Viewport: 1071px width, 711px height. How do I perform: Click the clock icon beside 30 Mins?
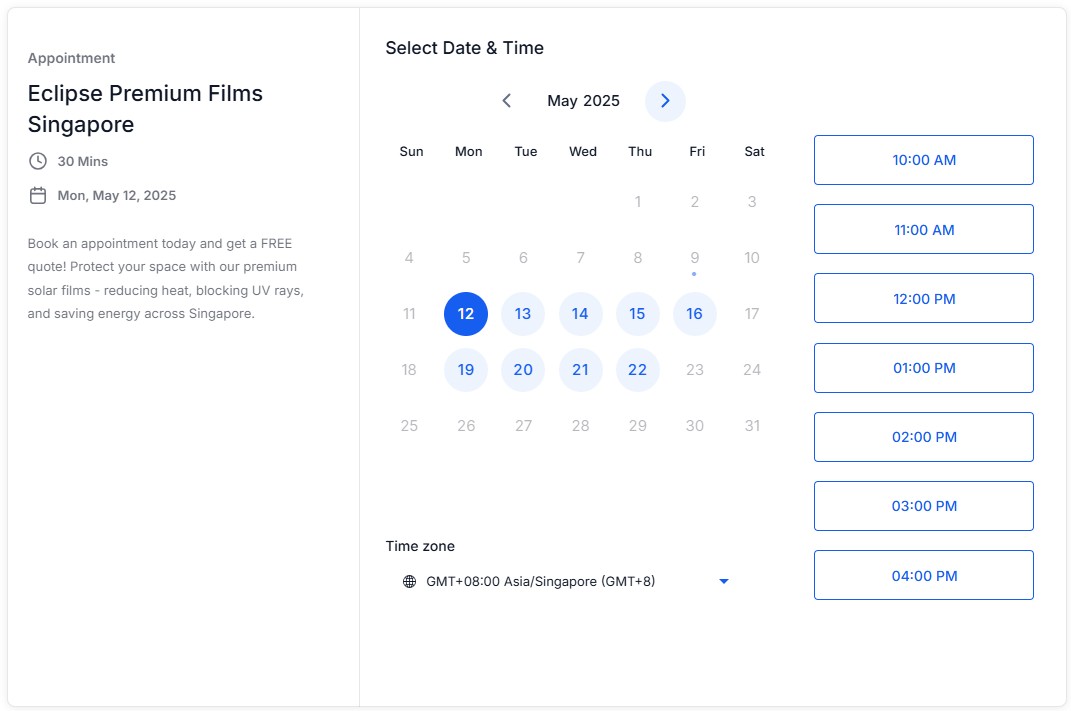tap(38, 161)
